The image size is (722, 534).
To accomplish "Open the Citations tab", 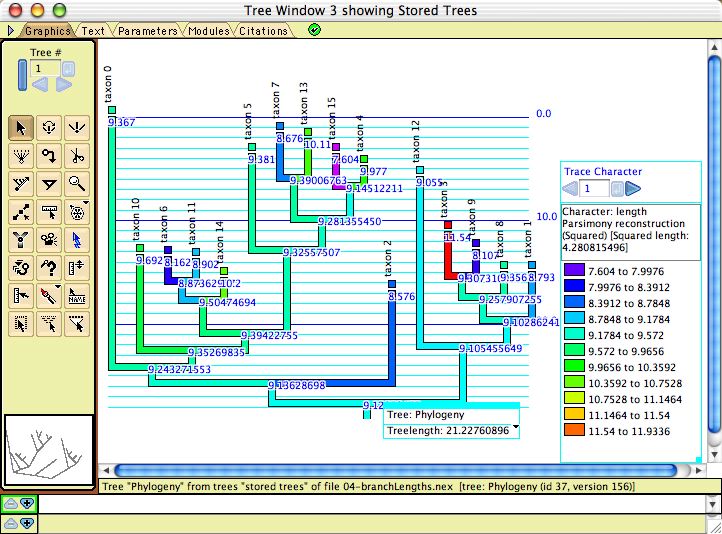I will pos(263,31).
